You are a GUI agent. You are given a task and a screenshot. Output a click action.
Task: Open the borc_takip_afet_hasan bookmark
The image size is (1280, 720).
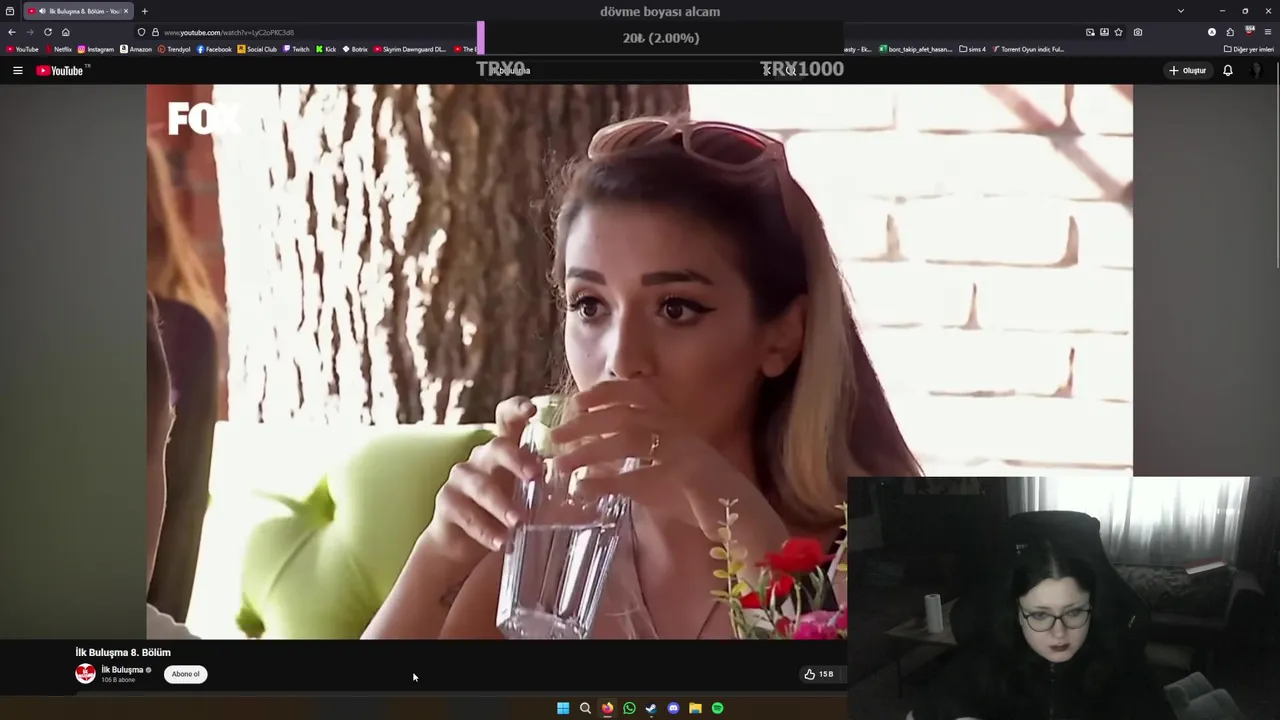(915, 49)
